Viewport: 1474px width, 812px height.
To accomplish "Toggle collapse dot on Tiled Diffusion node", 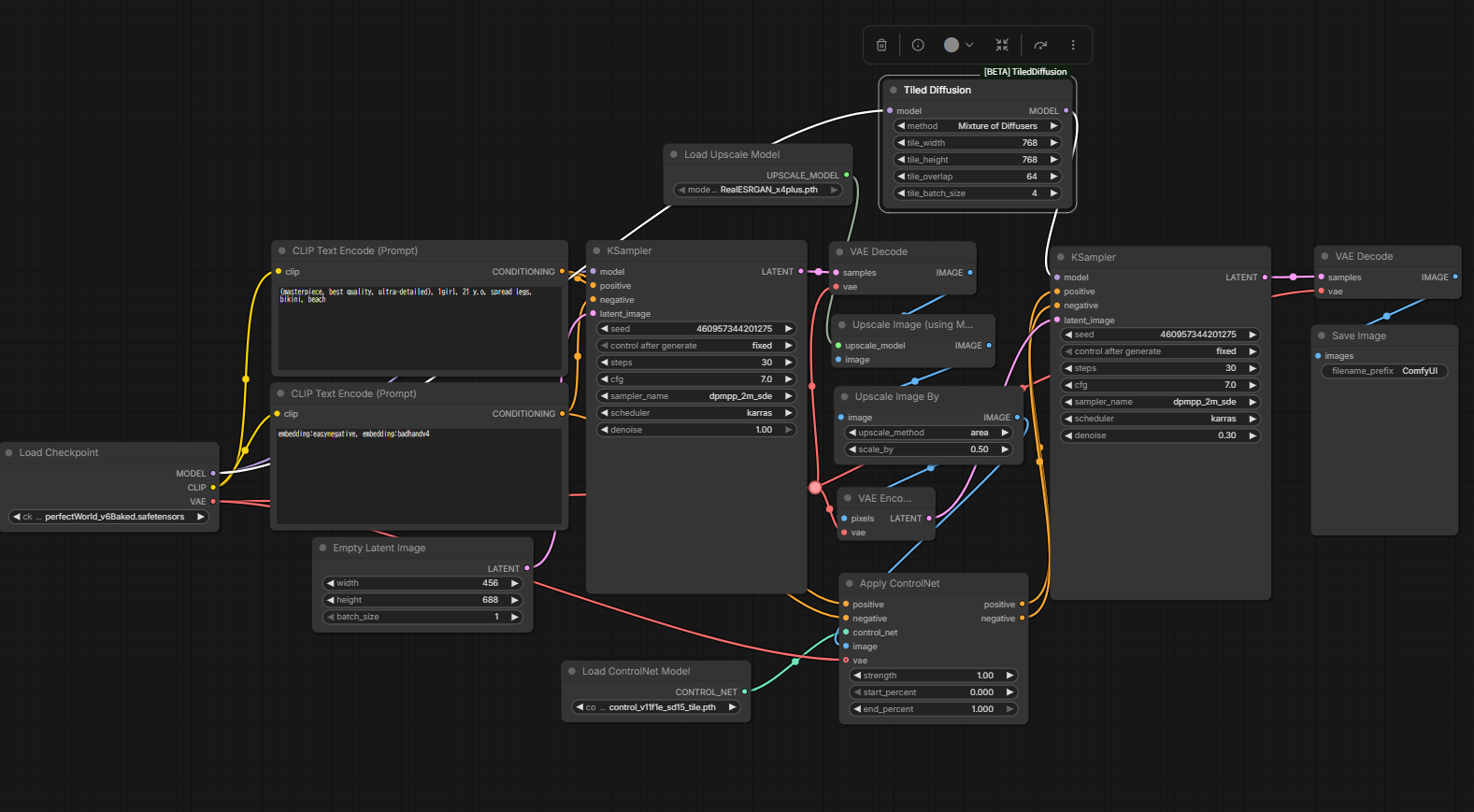I will (894, 91).
